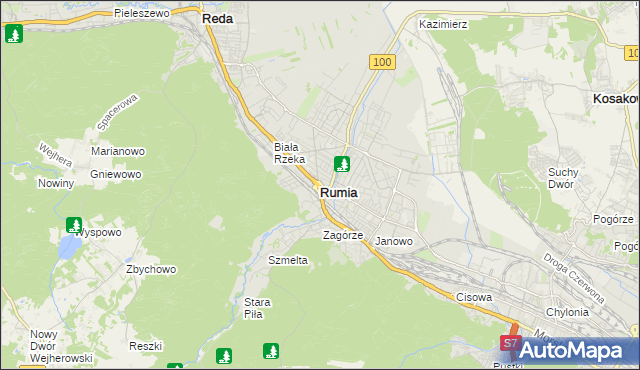Click the Biała Rzeka label

point(289,153)
